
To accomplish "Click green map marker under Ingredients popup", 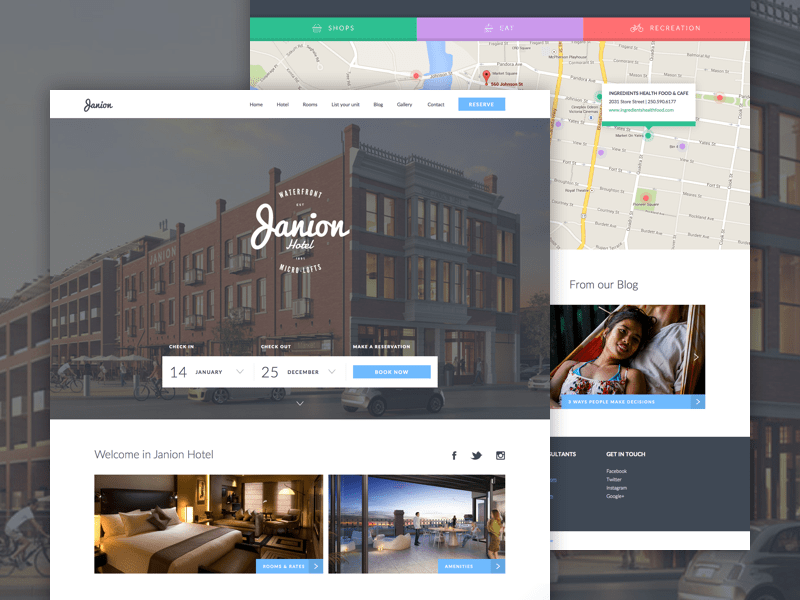I will coord(648,134).
